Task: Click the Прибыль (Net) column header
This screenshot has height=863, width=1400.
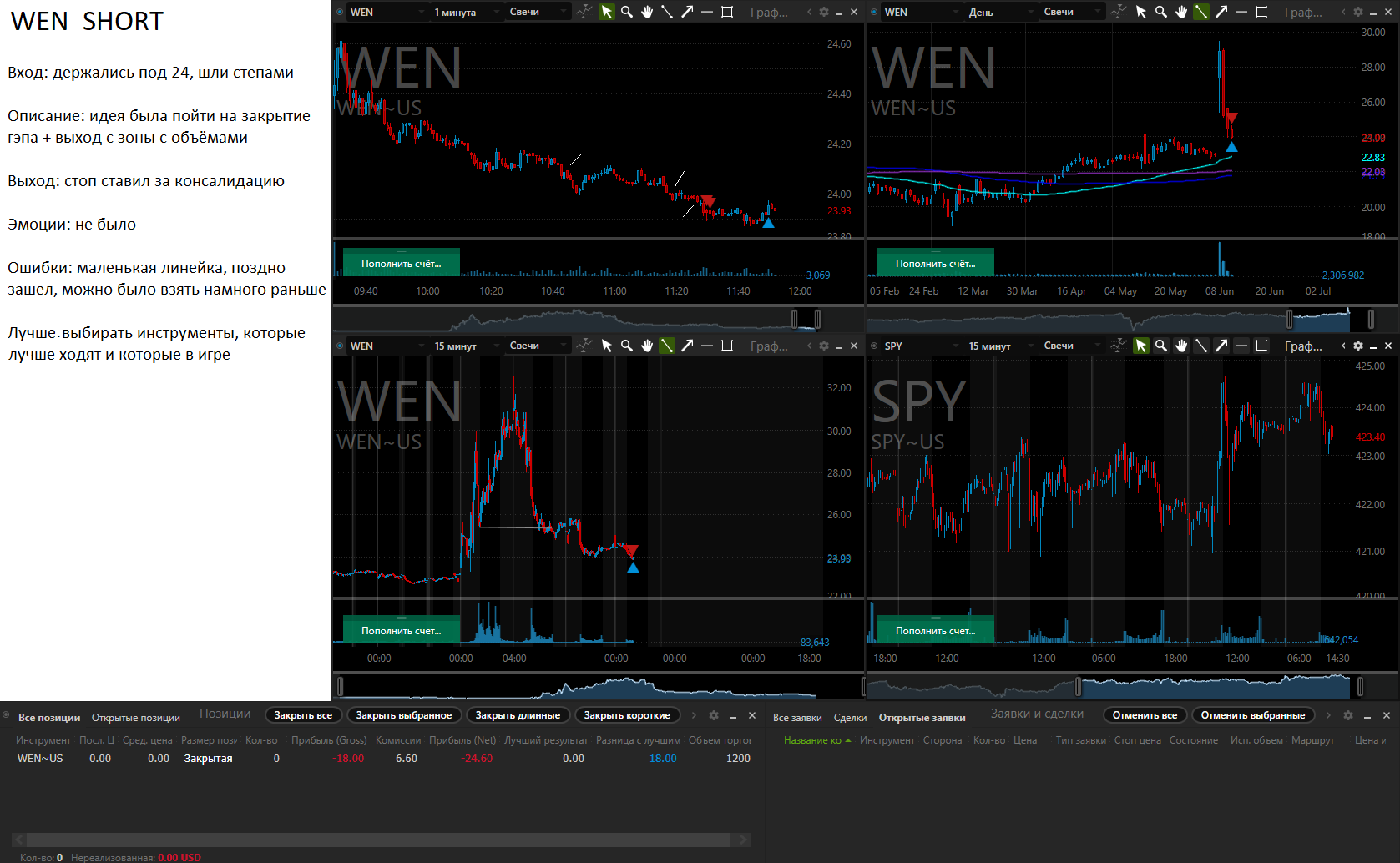Action: 462,740
